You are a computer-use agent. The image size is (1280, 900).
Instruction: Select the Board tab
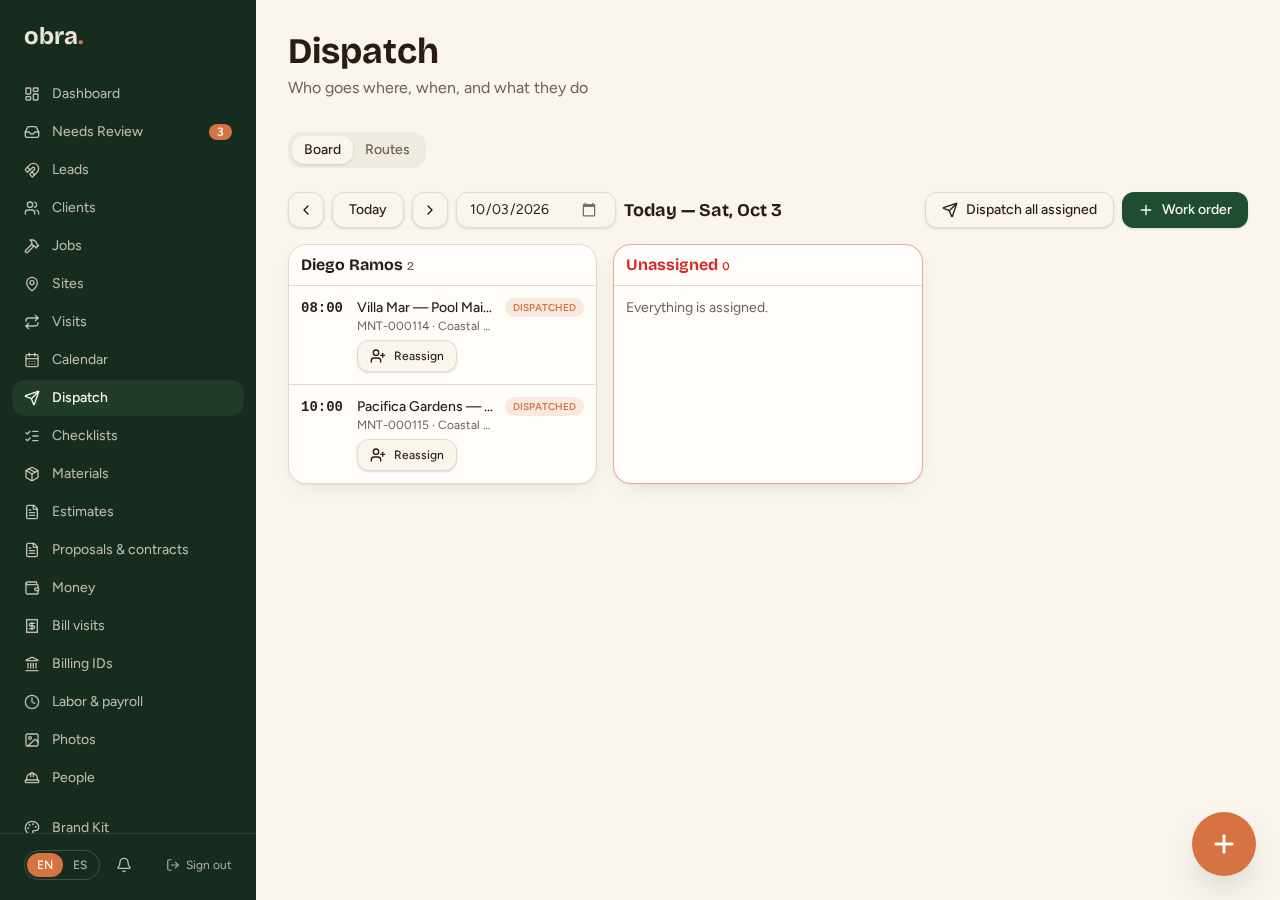[322, 150]
